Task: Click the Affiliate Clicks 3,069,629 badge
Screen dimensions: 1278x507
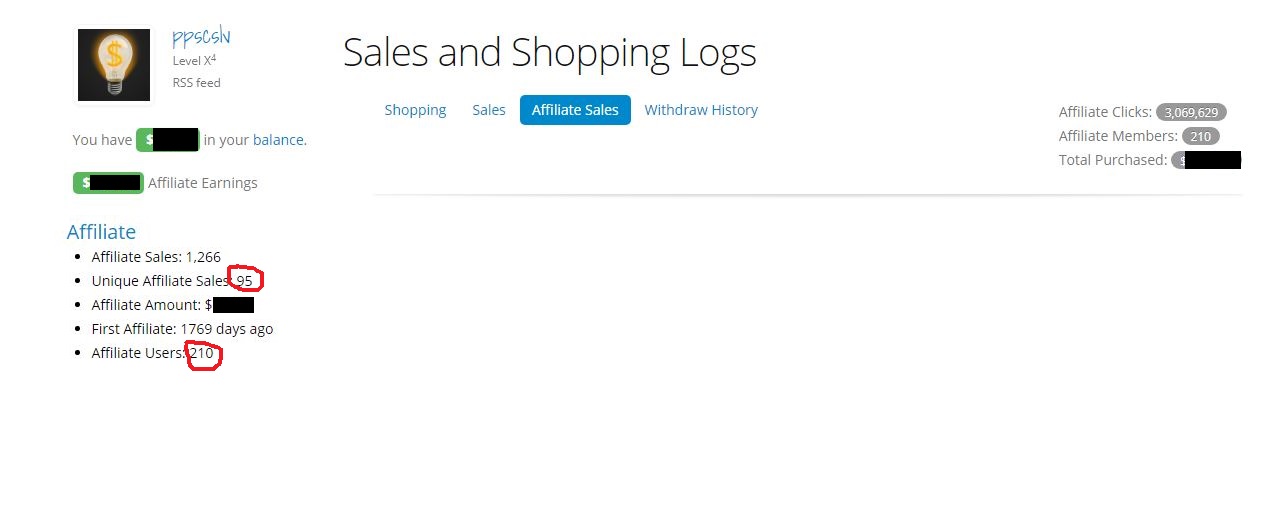Action: click(x=1191, y=112)
